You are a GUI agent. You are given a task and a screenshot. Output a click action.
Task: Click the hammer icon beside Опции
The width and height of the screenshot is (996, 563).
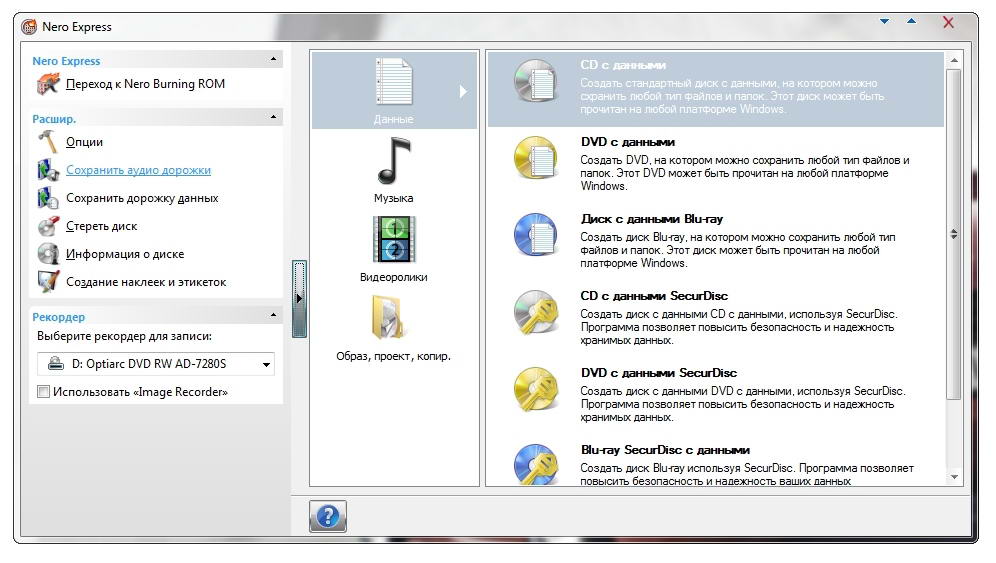pyautogui.click(x=48, y=142)
